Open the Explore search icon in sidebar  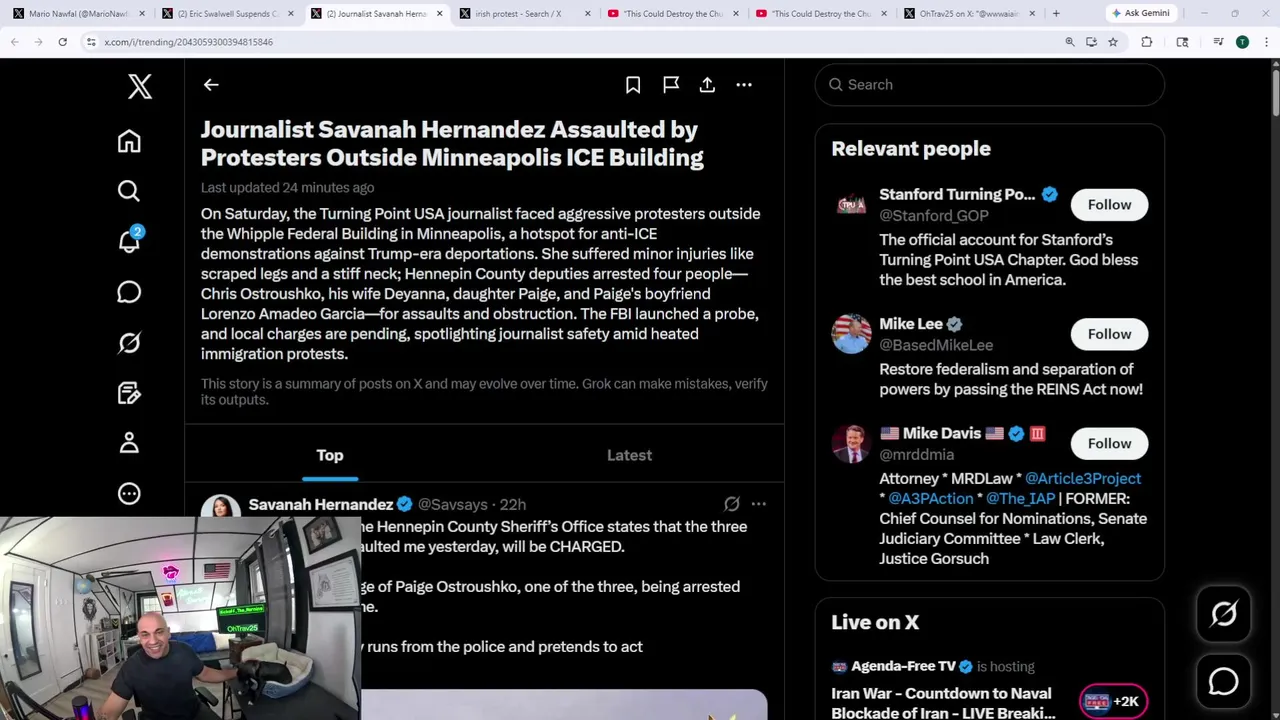coord(129,191)
